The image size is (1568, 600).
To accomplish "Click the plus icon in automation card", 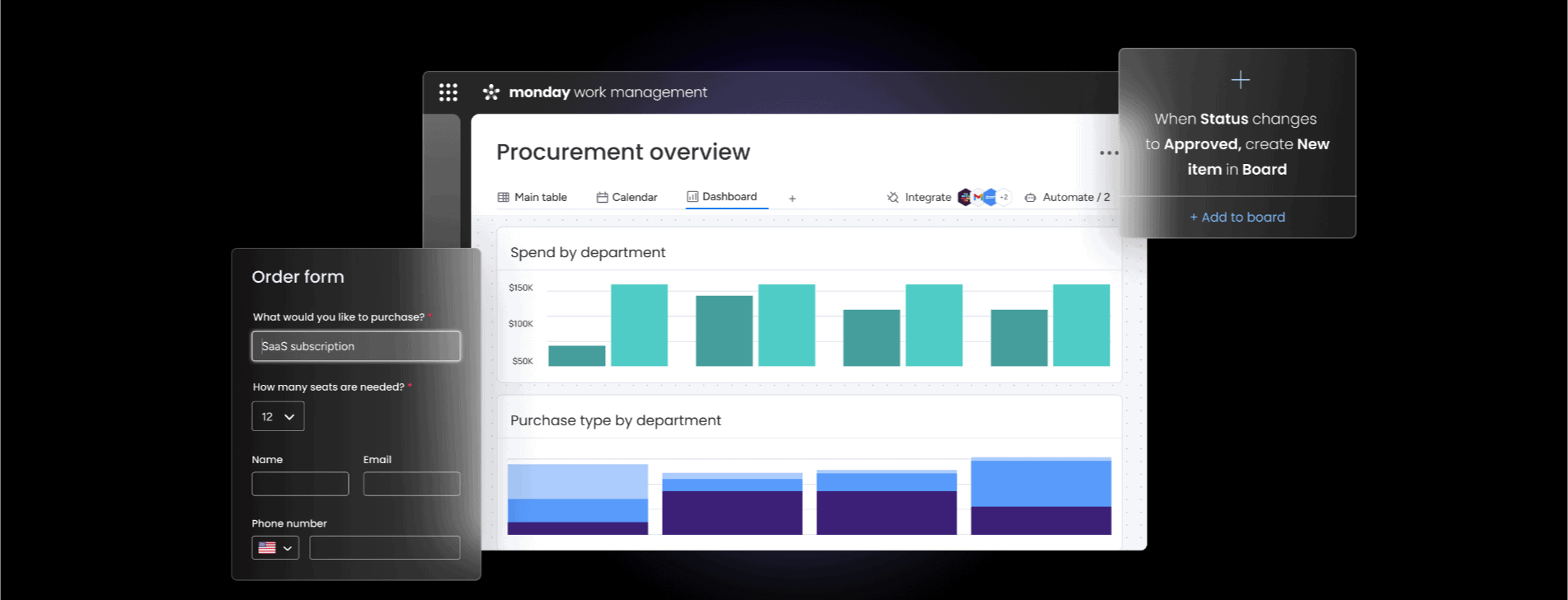I will 1240,80.
